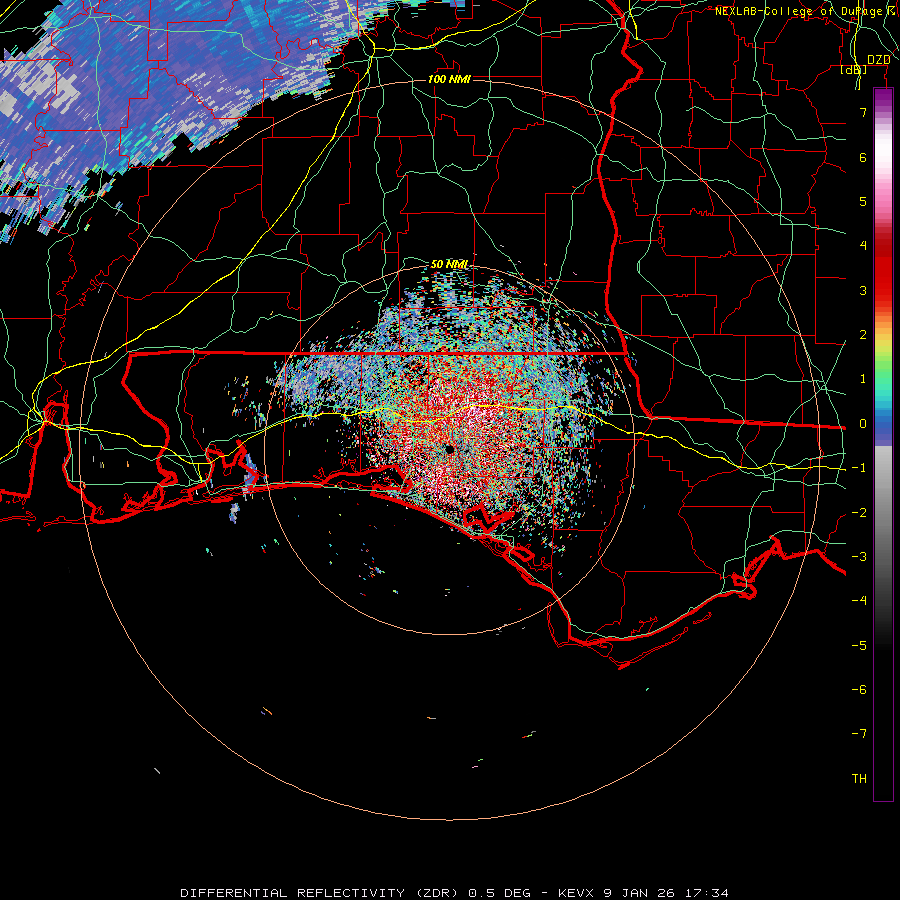This screenshot has width=900, height=900.
Task: Click the black KEVX radar site dot
Action: (x=450, y=449)
